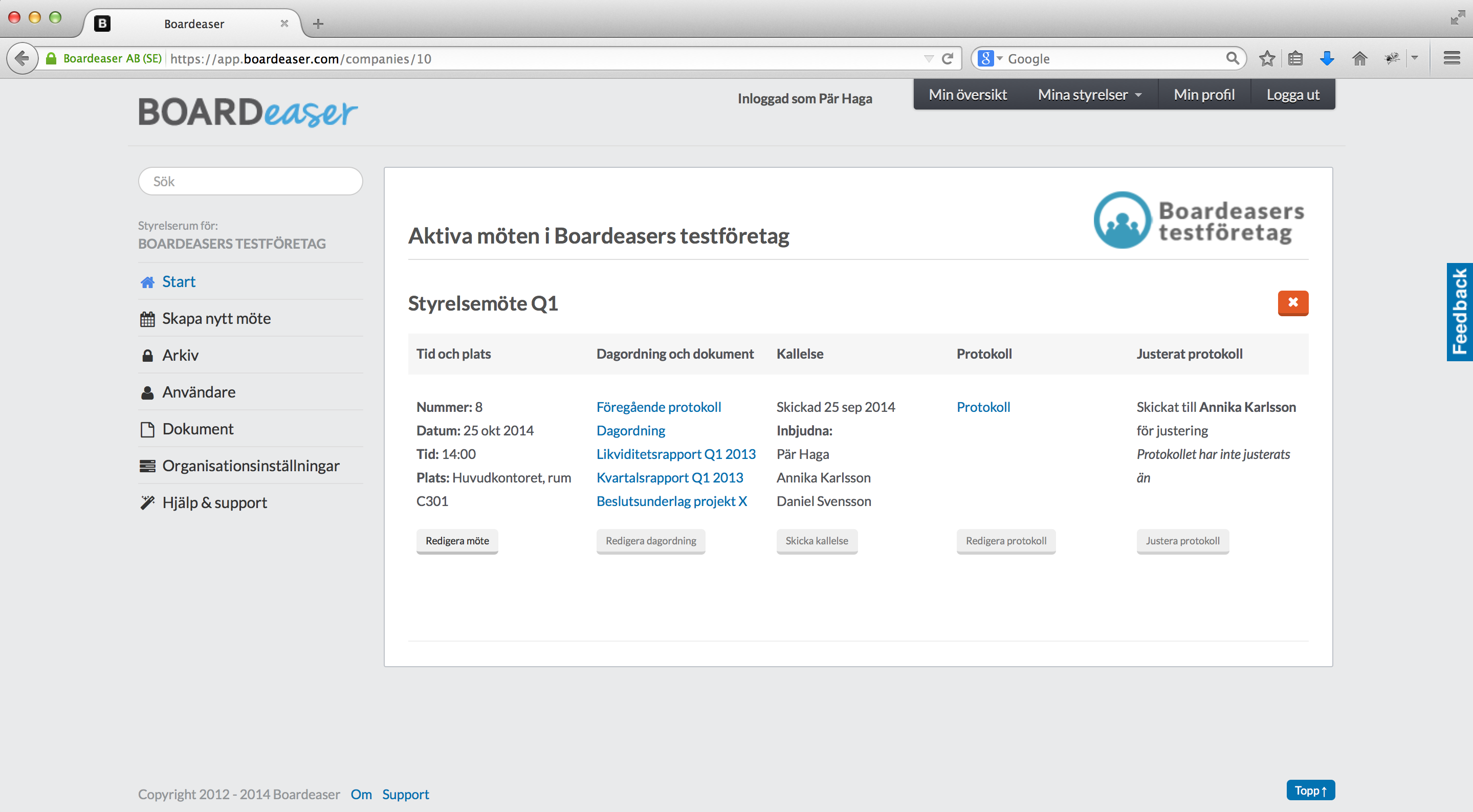Click Logga ut to sign out
Viewport: 1473px width, 812px height.
(1293, 95)
